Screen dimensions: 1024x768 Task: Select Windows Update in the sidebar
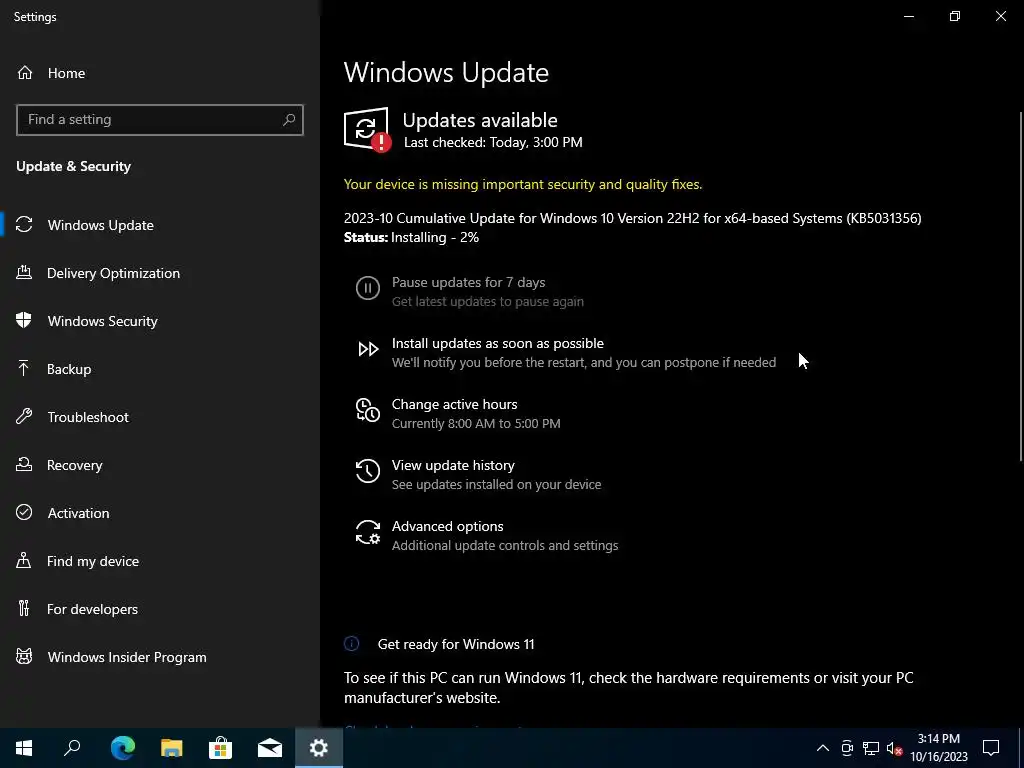click(160, 225)
